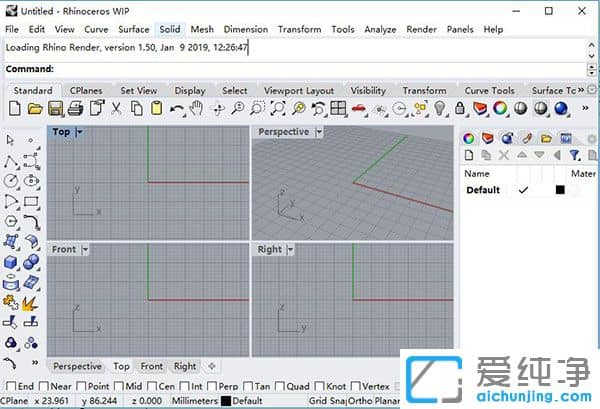Activate the Perspective tab at bottom
600x409 pixels.
(77, 367)
